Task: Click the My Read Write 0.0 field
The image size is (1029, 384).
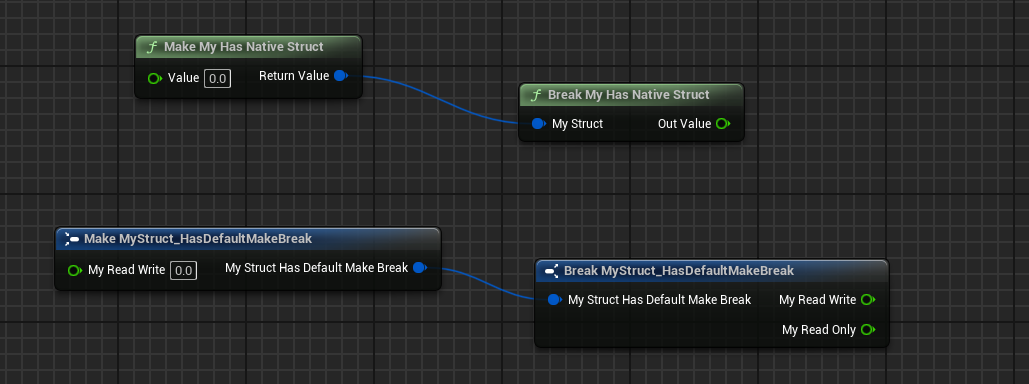Action: (183, 270)
